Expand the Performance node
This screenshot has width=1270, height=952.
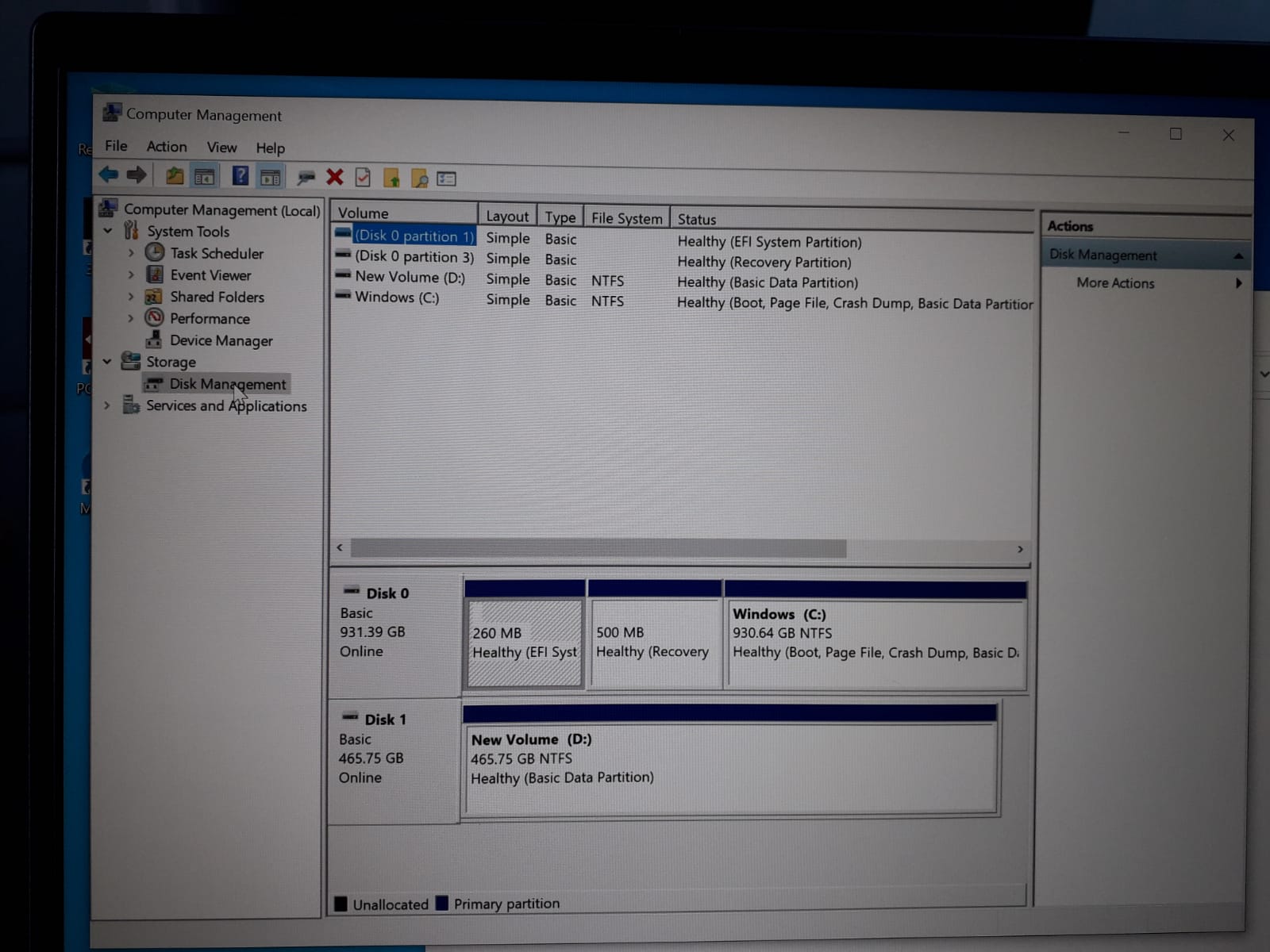tap(131, 318)
